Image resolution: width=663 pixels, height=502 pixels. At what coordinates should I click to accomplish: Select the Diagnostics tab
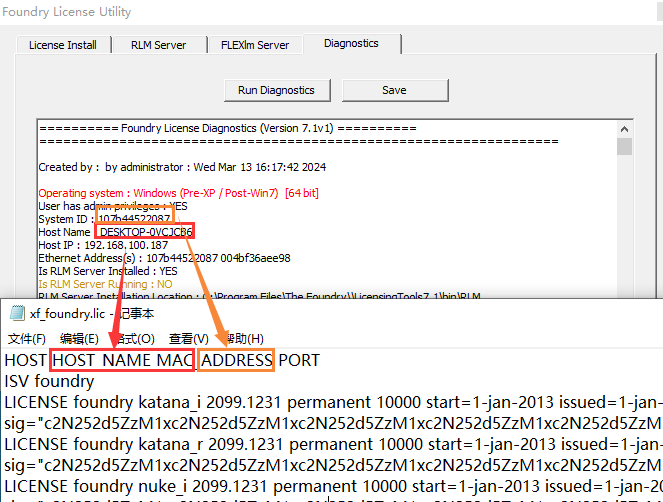pos(351,44)
